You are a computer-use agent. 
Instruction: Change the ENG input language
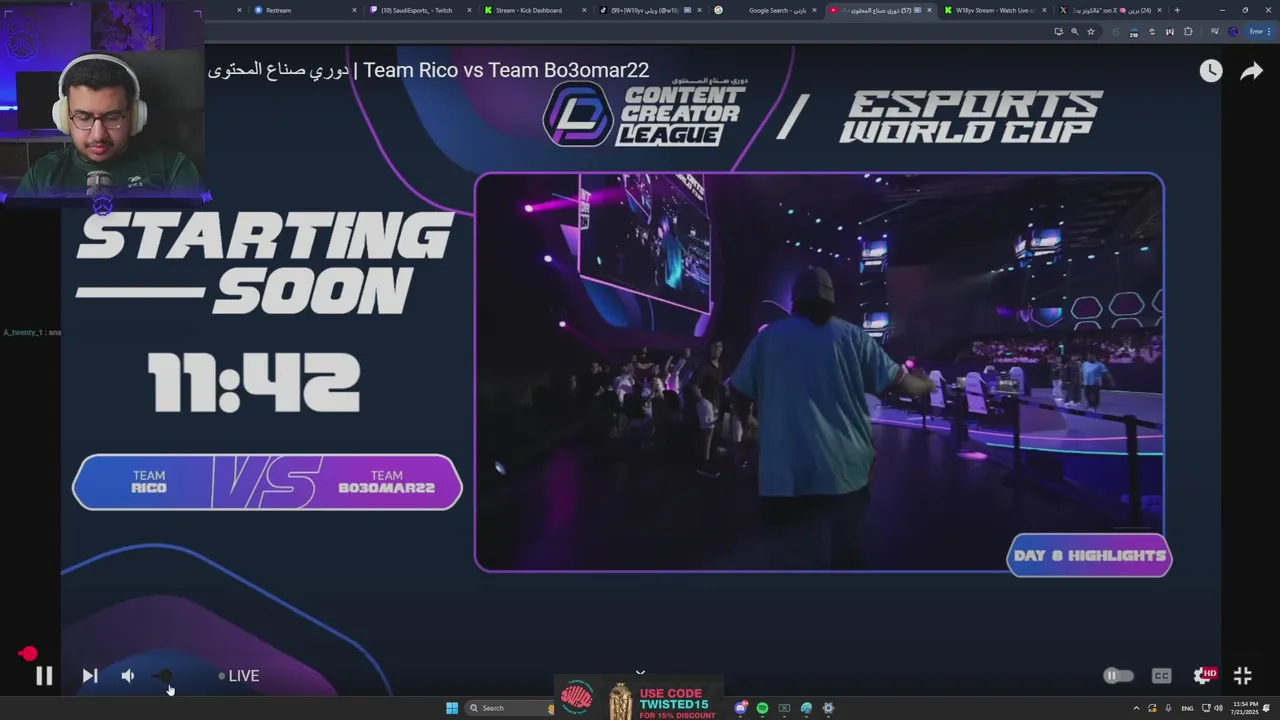(1187, 708)
